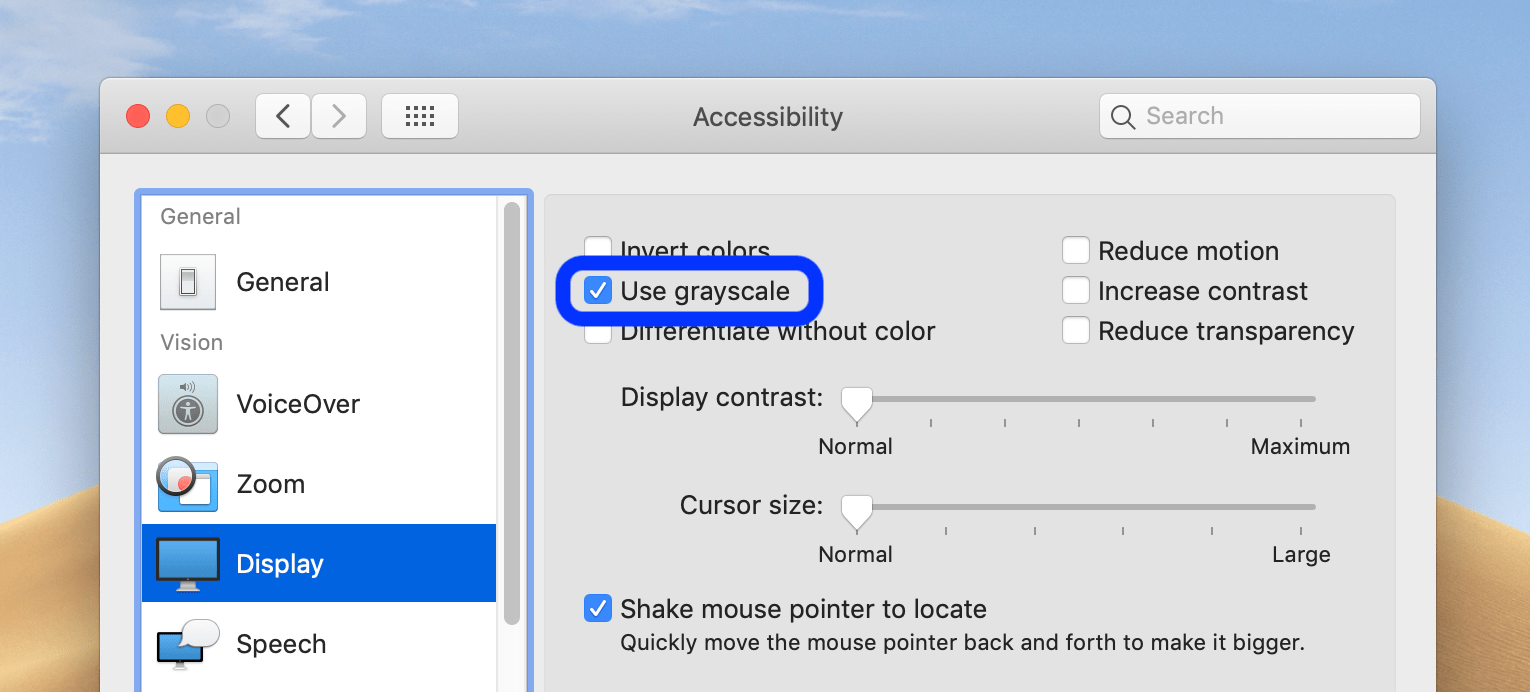Image resolution: width=1530 pixels, height=692 pixels.
Task: Open VoiceOver settings from the sidebar
Action: coord(188,404)
